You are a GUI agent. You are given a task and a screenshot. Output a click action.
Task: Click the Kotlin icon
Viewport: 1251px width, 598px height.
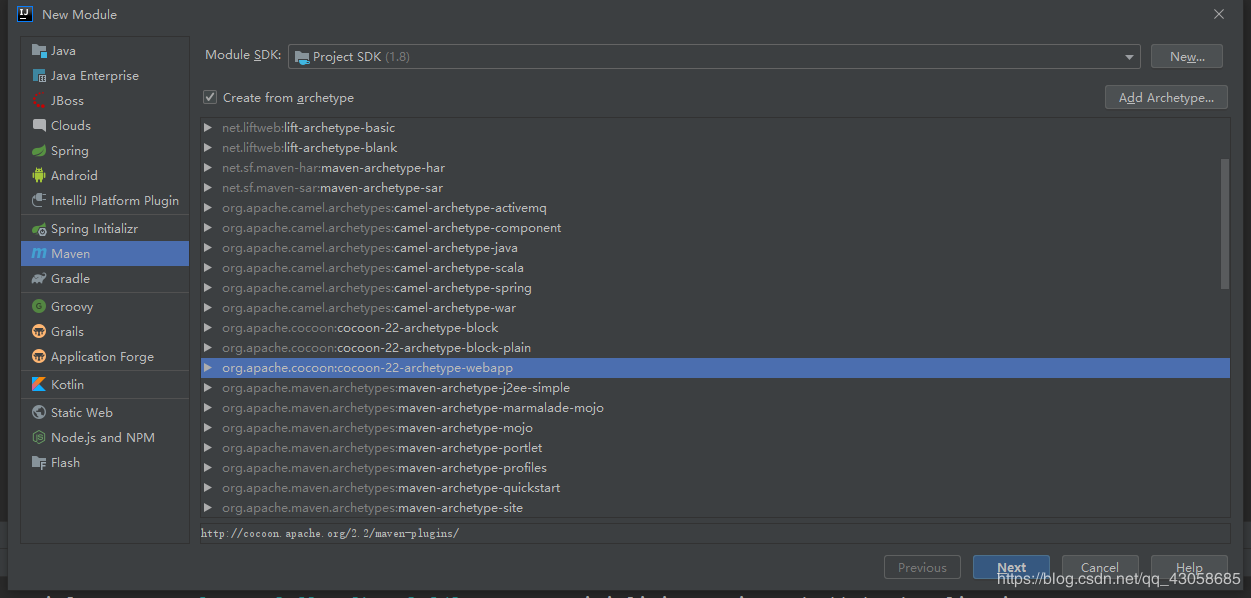pos(39,385)
